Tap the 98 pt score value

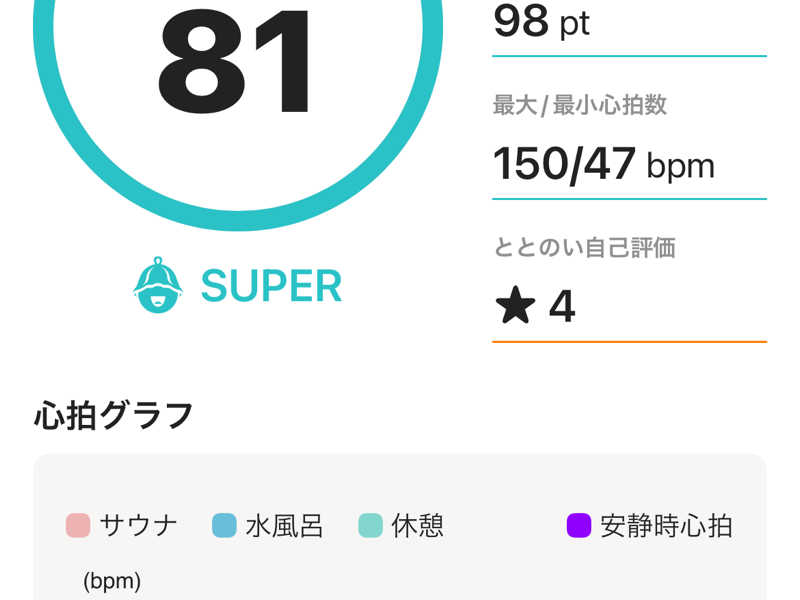pos(541,22)
